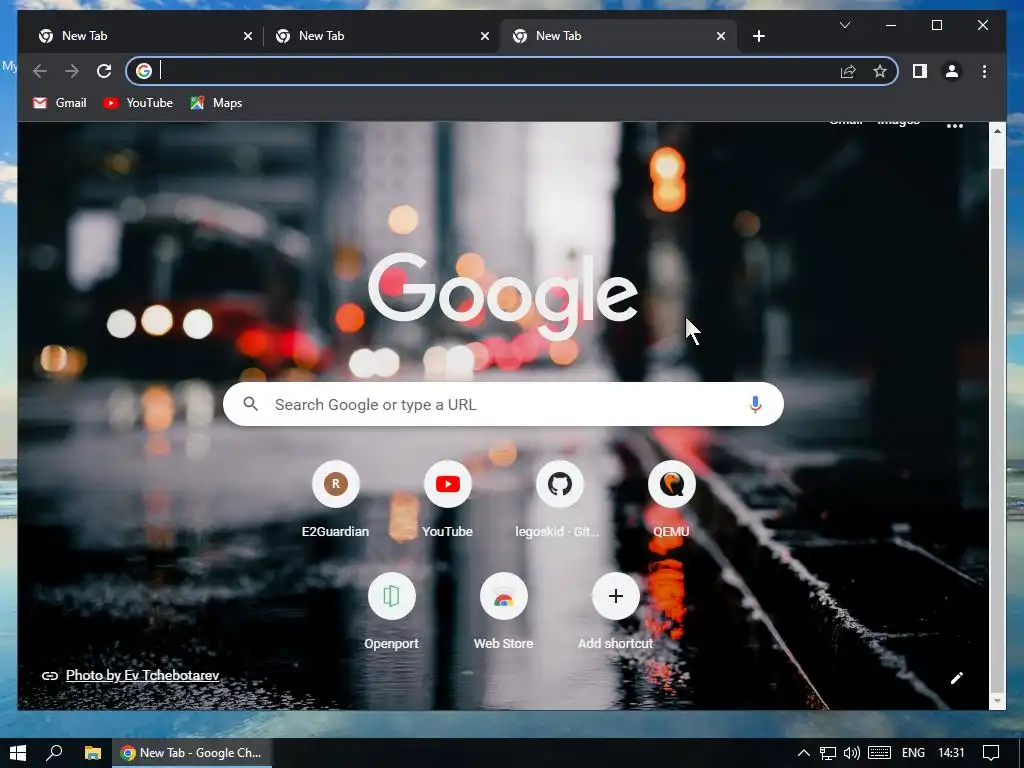Bookmark this tab with the star icon
The width and height of the screenshot is (1024, 768).
click(880, 71)
